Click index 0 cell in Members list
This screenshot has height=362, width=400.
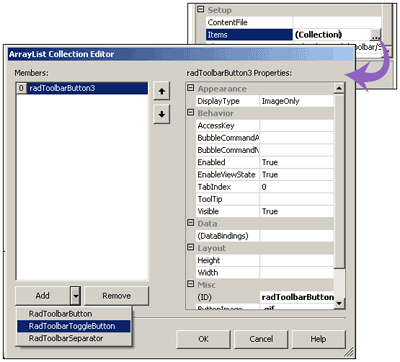click(x=21, y=88)
